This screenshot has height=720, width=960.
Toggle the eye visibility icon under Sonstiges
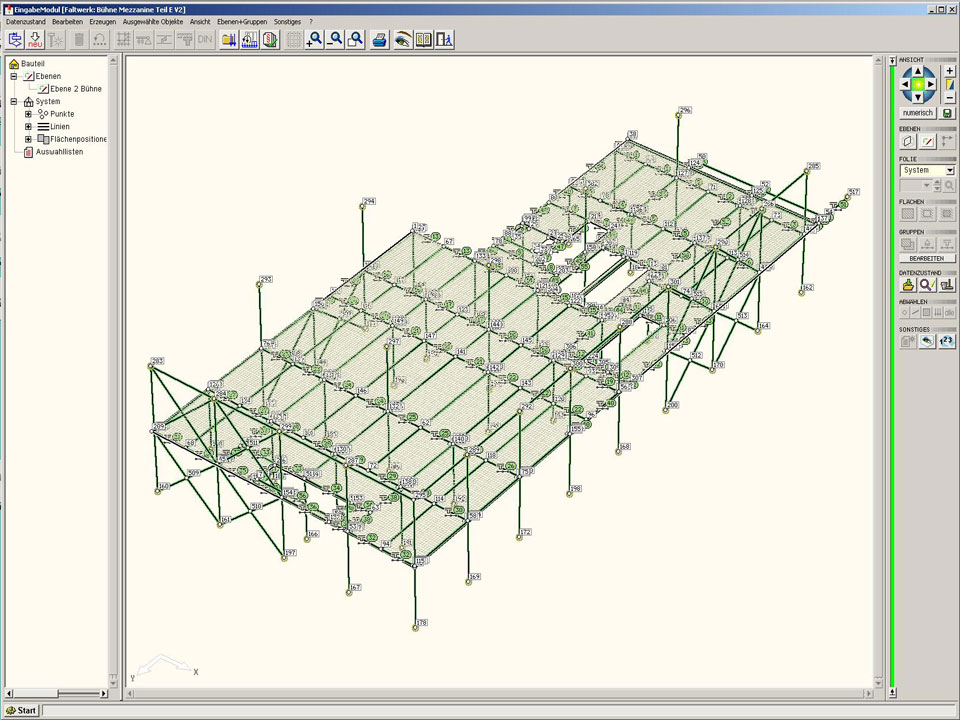(x=927, y=341)
